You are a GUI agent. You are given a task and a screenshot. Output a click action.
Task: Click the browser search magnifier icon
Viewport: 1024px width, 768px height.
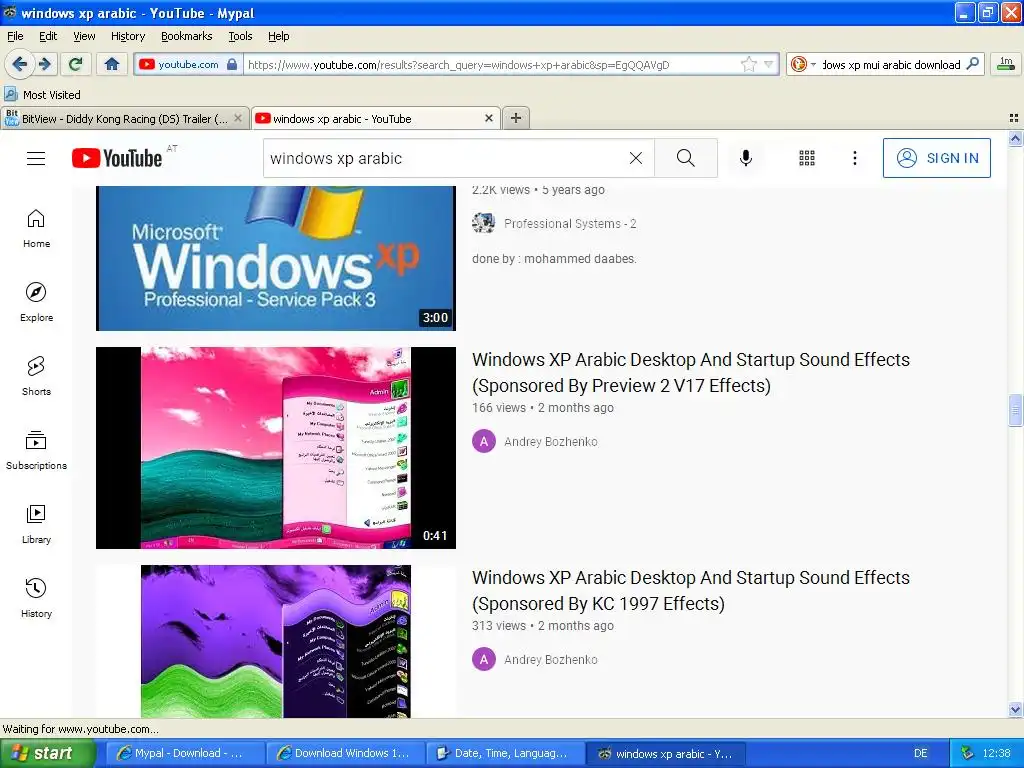click(x=972, y=64)
